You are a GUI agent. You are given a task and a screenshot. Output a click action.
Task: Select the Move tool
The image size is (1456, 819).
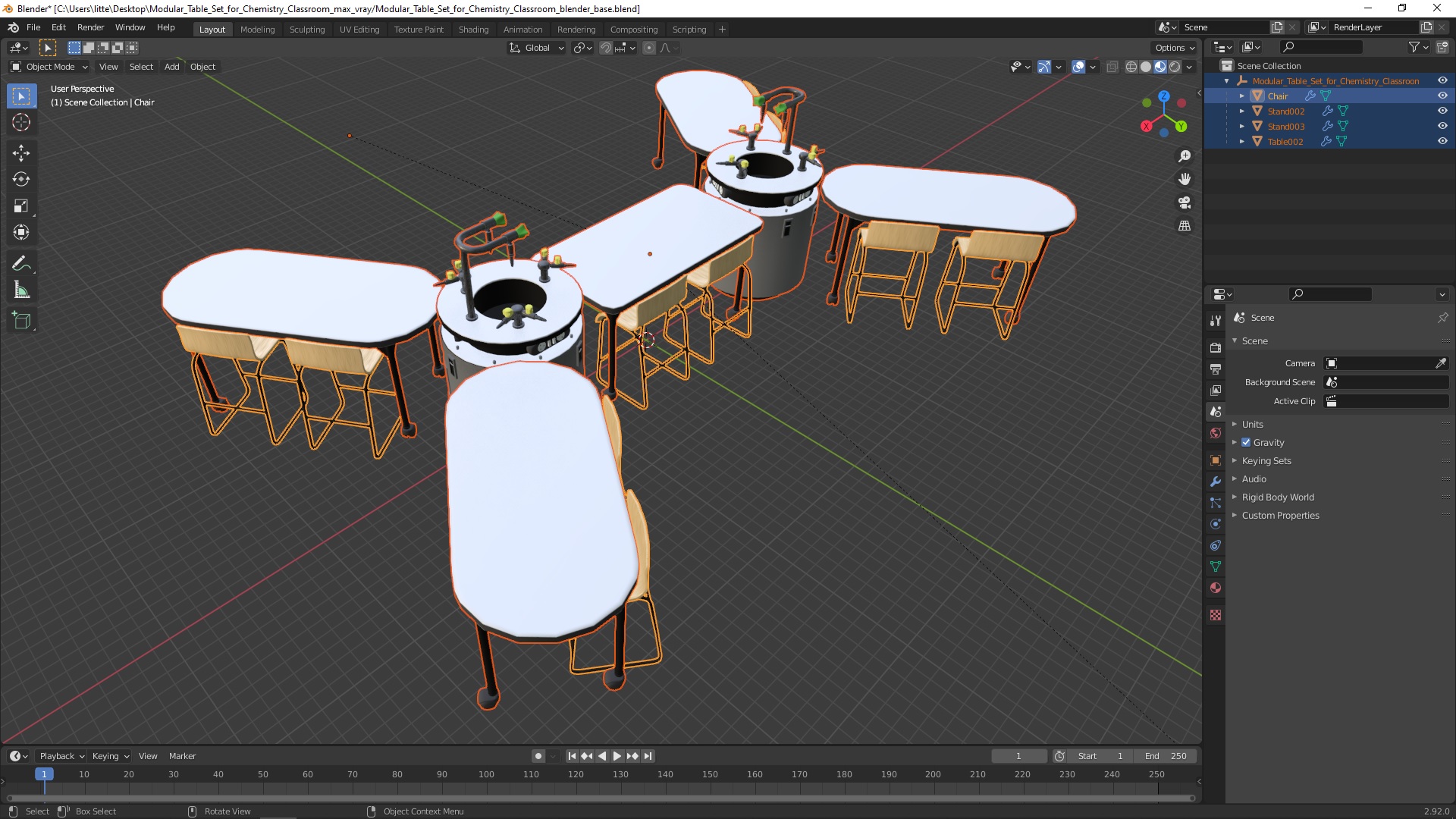tap(21, 153)
